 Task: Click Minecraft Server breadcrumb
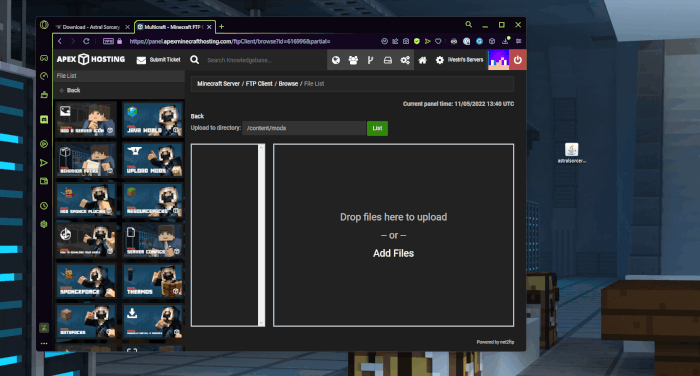(218, 84)
